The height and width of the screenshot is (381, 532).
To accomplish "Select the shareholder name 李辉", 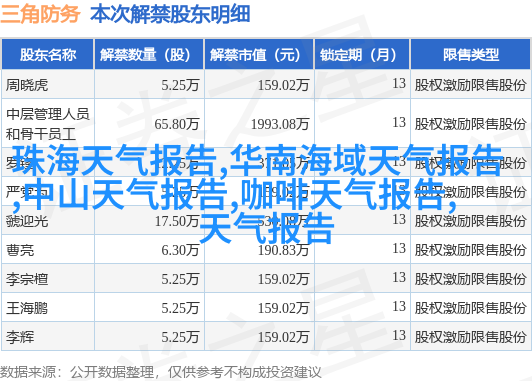I will [x=20, y=337].
